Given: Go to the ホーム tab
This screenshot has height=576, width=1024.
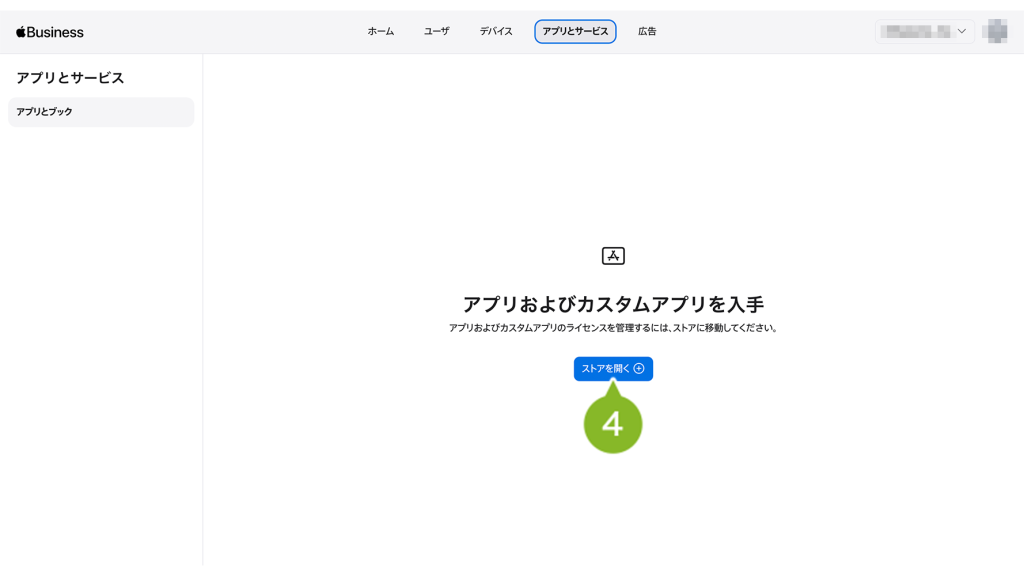Looking at the screenshot, I should tap(380, 31).
